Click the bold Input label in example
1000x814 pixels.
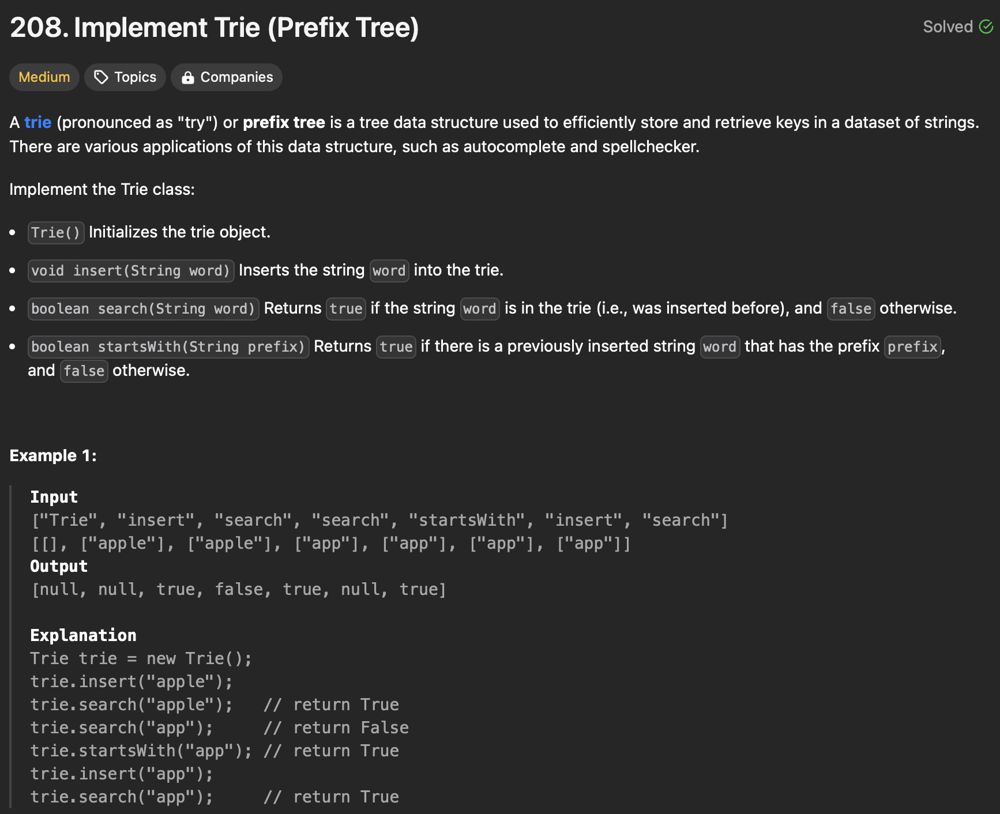54,497
